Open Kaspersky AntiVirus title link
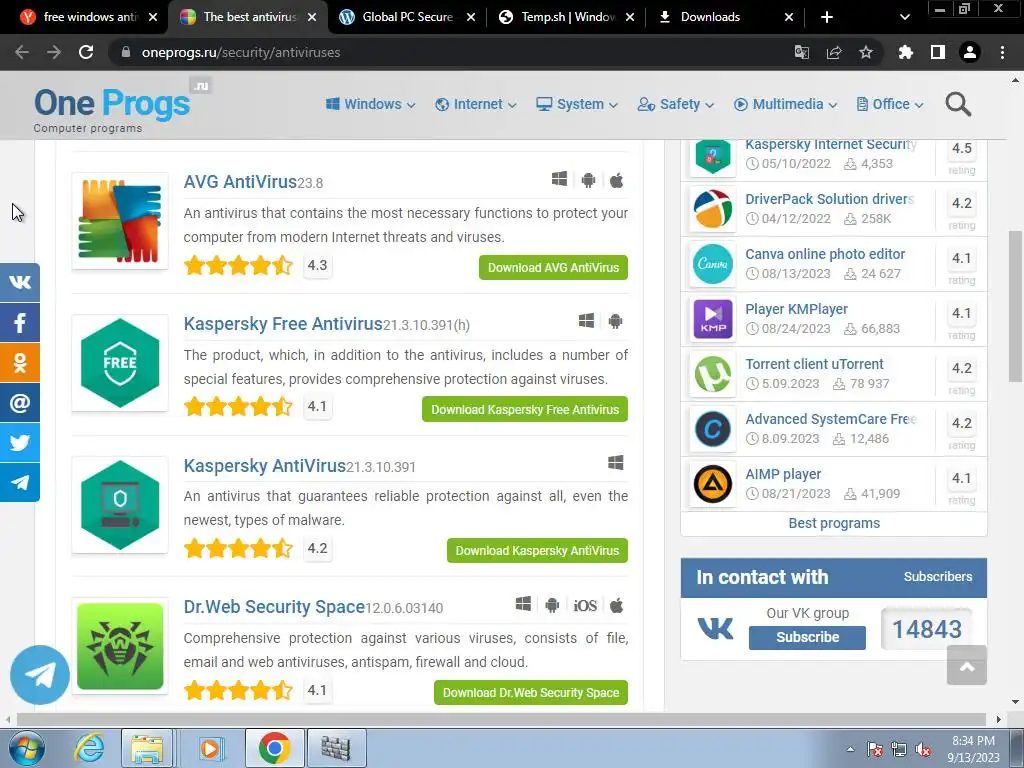 pyautogui.click(x=264, y=466)
